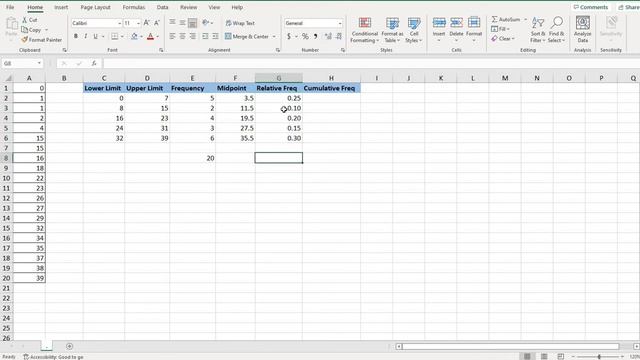Toggle Middle Align
This screenshot has width=640, height=360.
182,23
